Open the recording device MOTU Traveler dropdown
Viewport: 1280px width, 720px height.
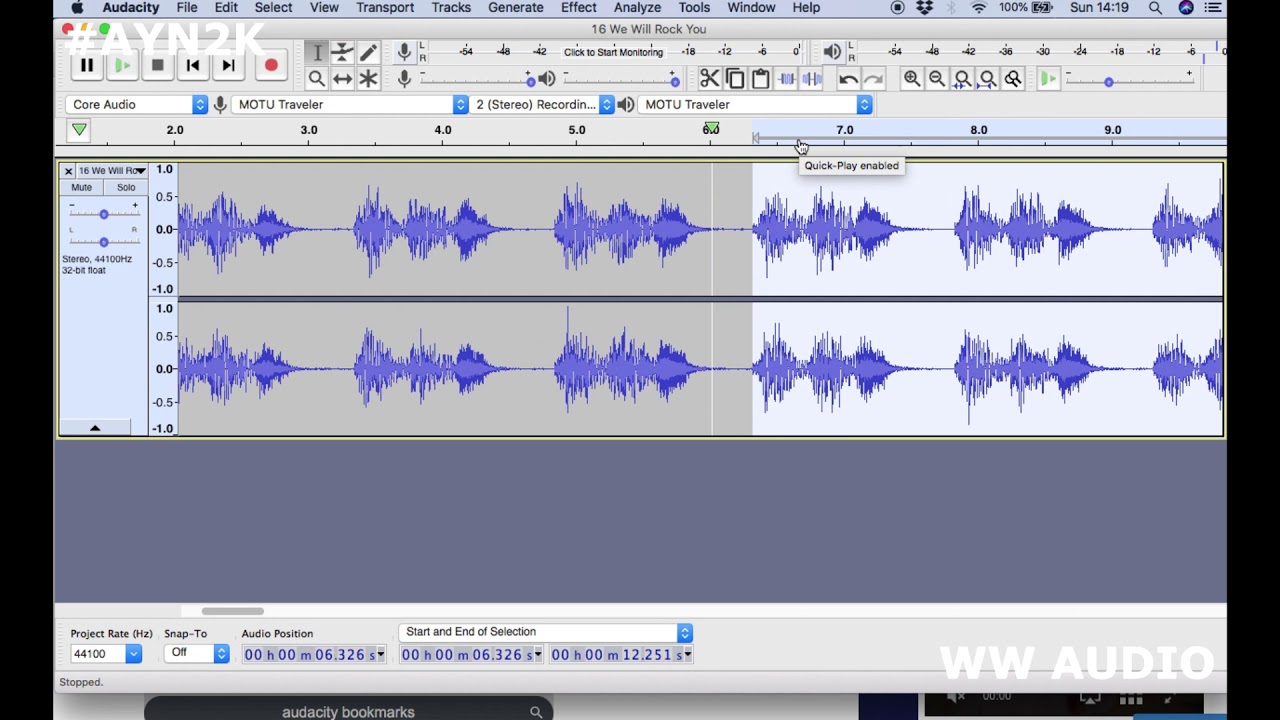(x=350, y=105)
